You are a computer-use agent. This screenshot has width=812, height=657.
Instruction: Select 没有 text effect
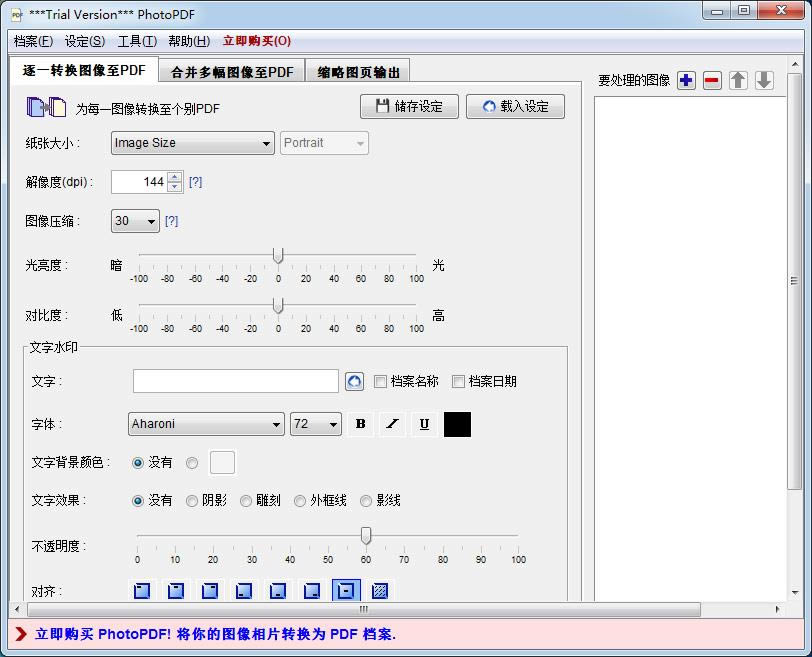138,501
